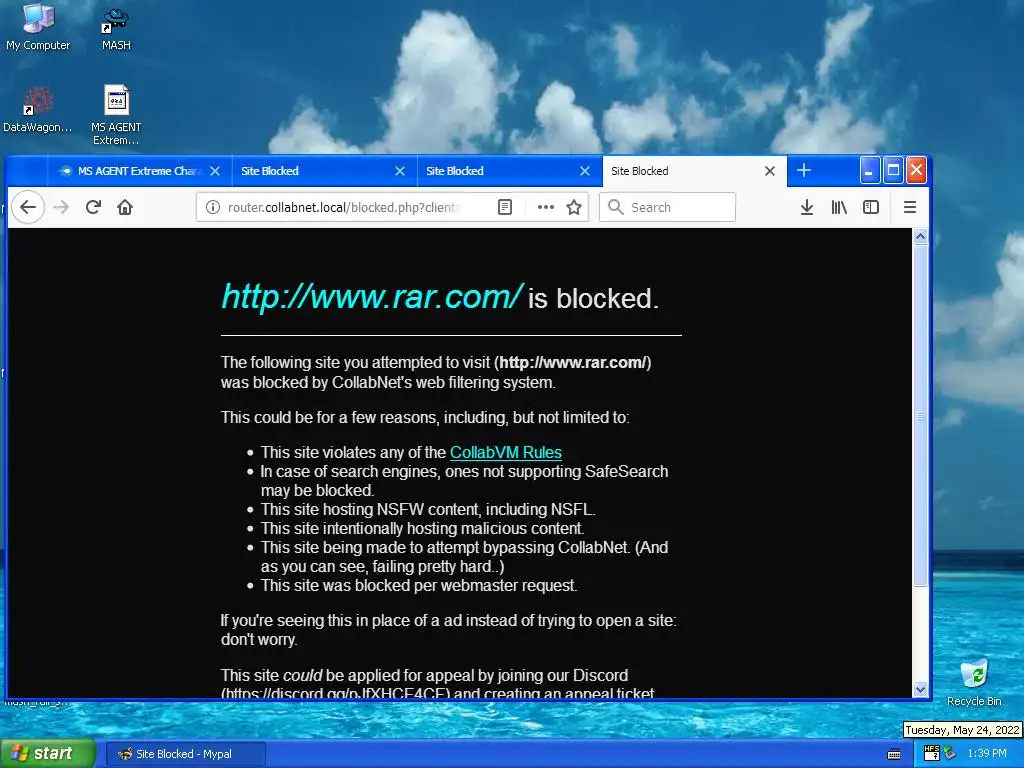This screenshot has height=768, width=1024.
Task: Click Site Blocked - Mypal taskbar button
Action: pos(185,754)
